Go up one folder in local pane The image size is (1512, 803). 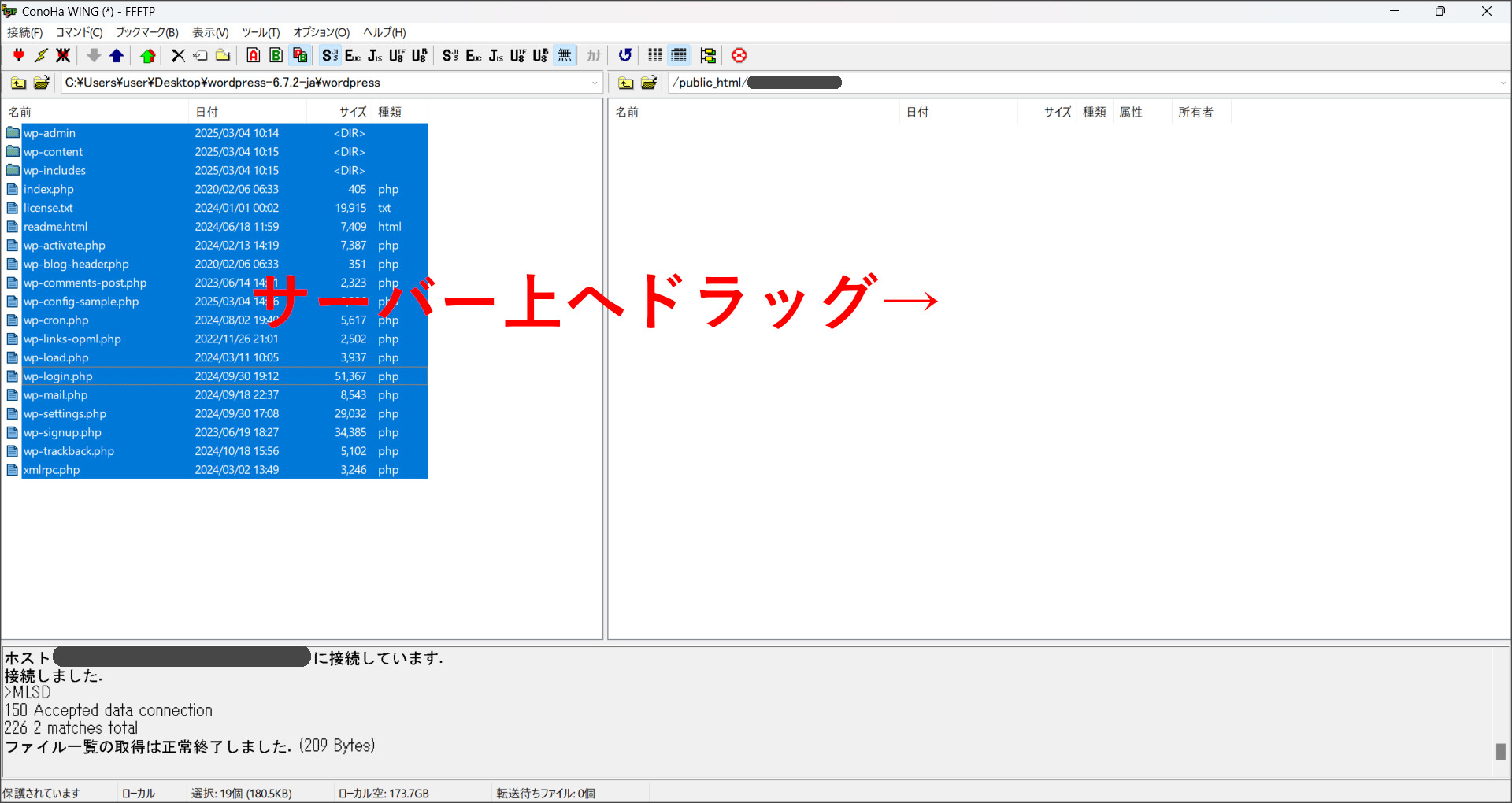[x=18, y=83]
